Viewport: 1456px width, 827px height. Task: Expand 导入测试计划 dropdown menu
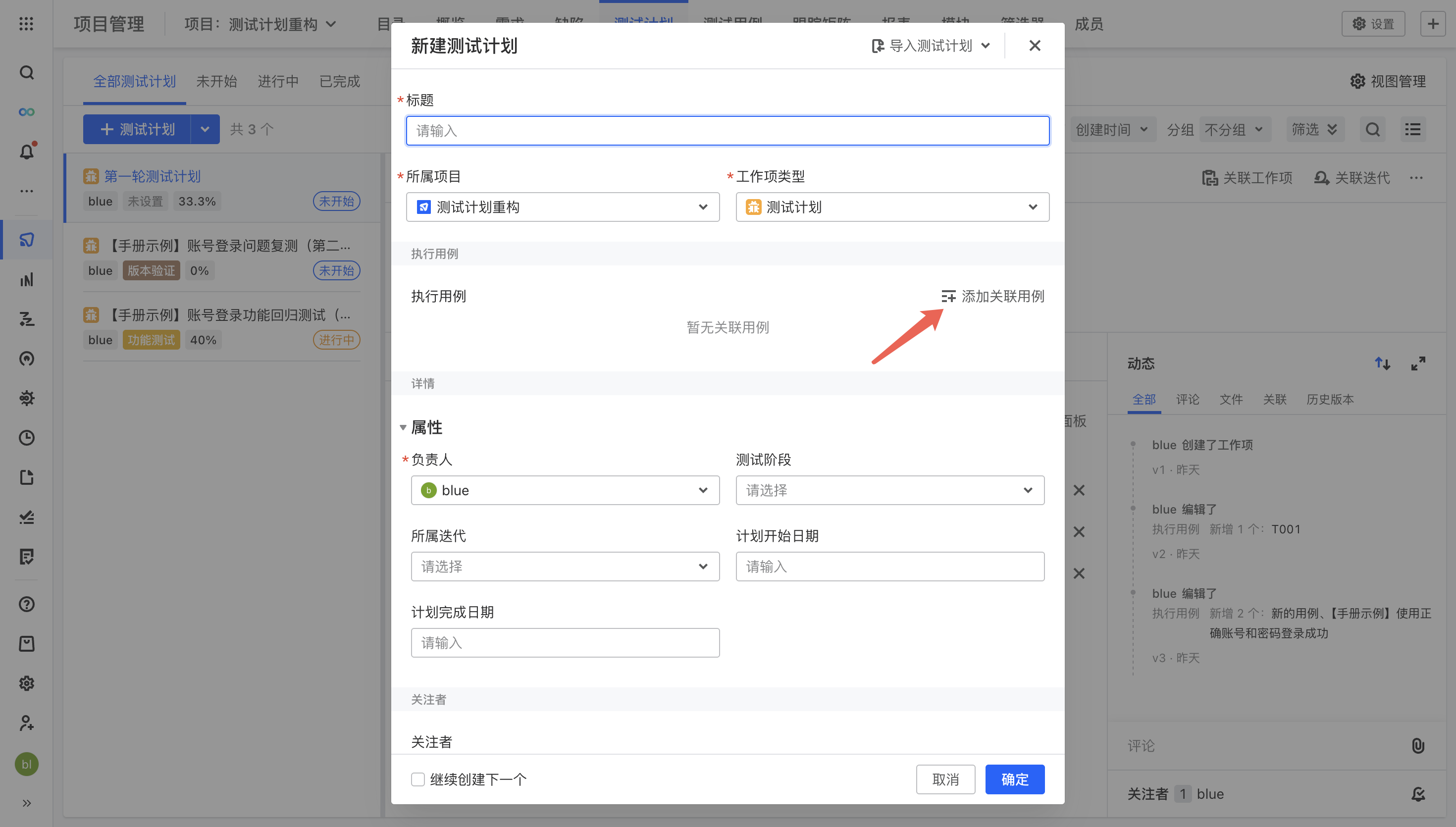[x=931, y=46]
